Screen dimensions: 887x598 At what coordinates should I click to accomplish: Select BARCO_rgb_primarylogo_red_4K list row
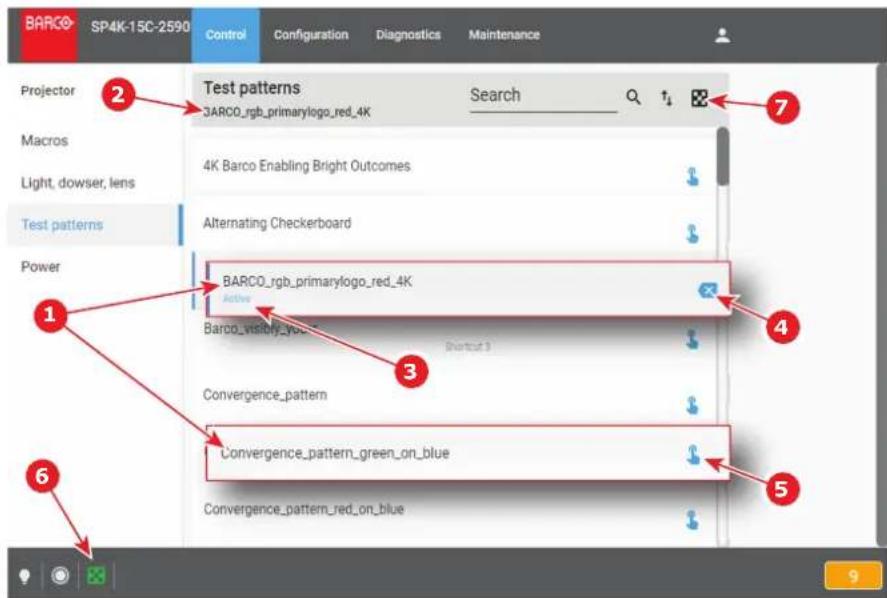(x=468, y=289)
